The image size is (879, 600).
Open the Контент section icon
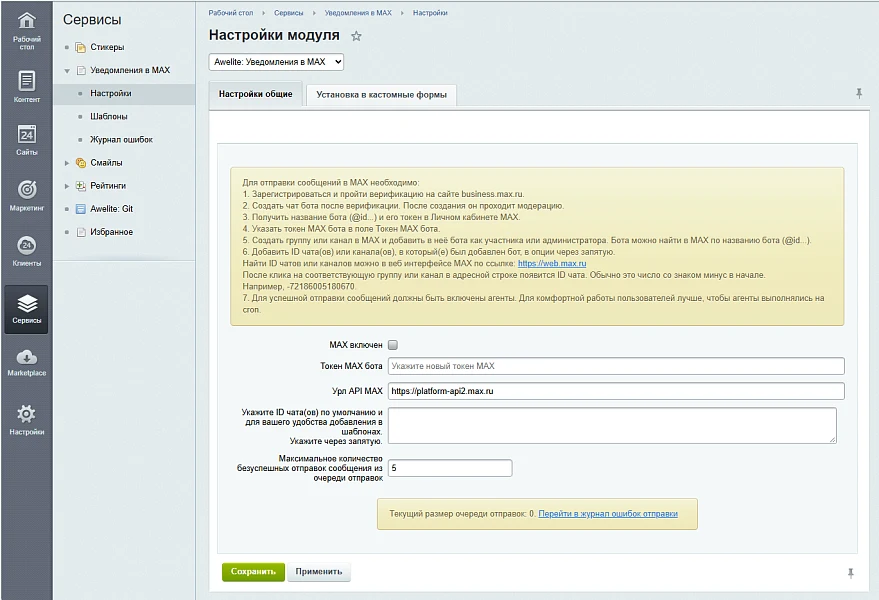tap(26, 81)
